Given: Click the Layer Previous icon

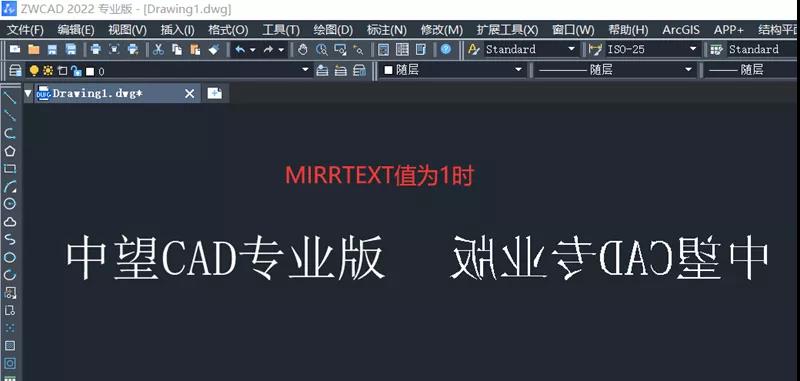Looking at the screenshot, I should point(340,70).
